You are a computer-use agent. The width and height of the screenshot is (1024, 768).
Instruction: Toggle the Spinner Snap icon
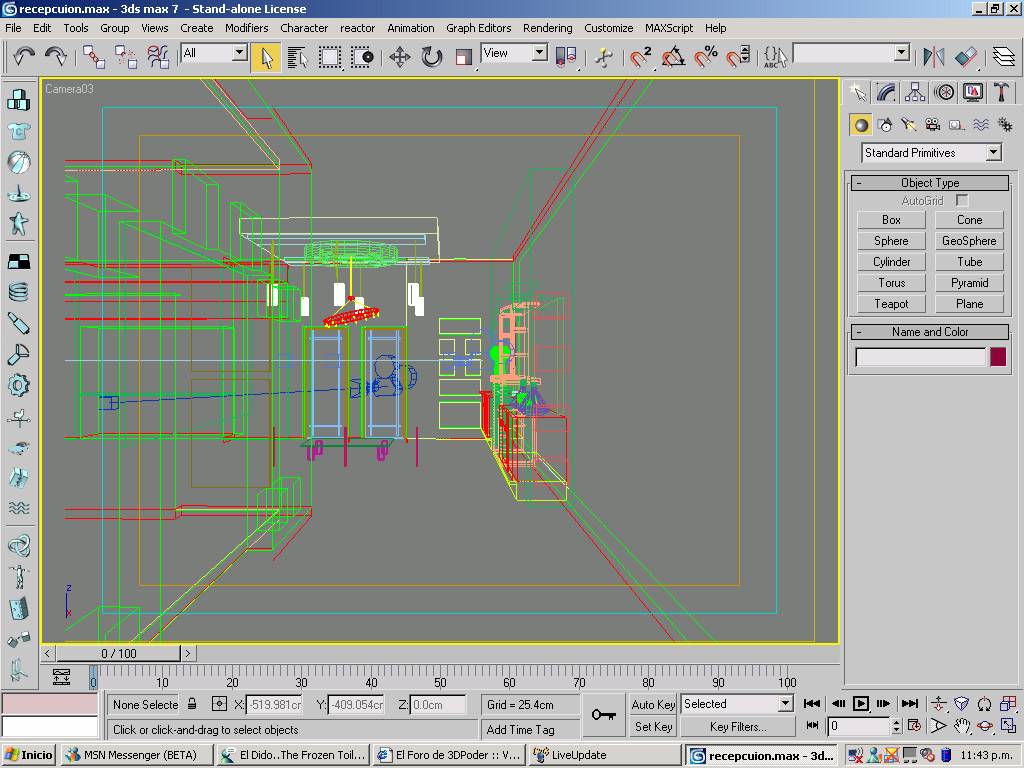tap(738, 57)
